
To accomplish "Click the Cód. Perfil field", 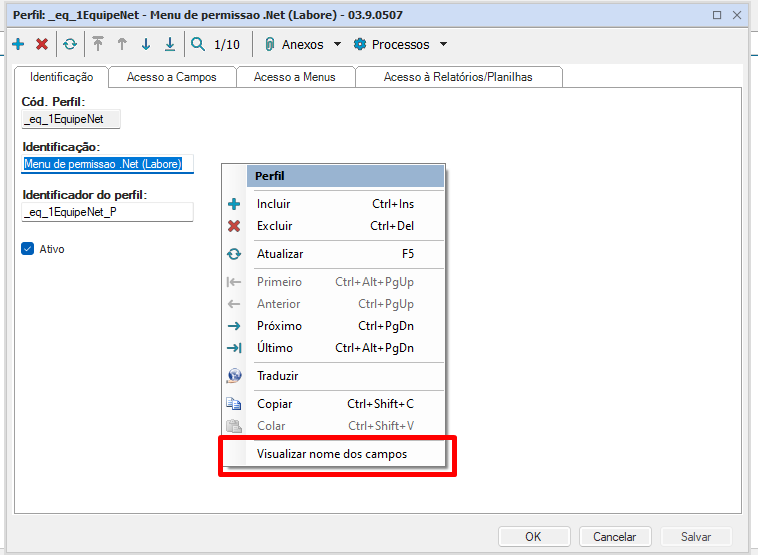I will tap(71, 119).
